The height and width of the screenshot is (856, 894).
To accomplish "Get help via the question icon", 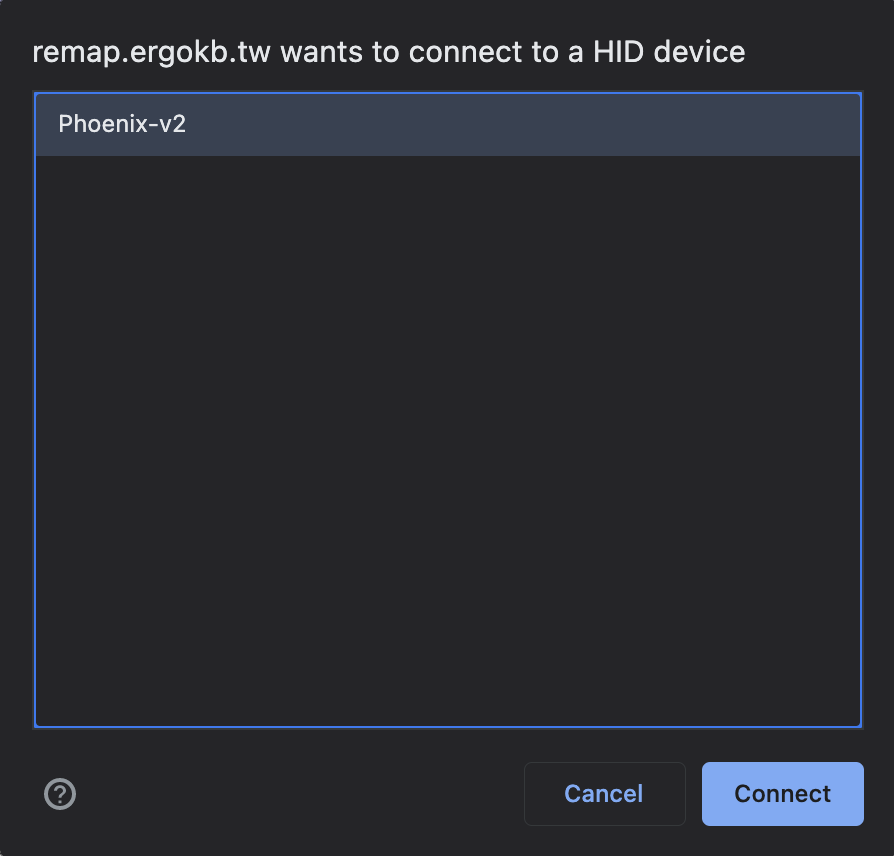I will (x=60, y=794).
